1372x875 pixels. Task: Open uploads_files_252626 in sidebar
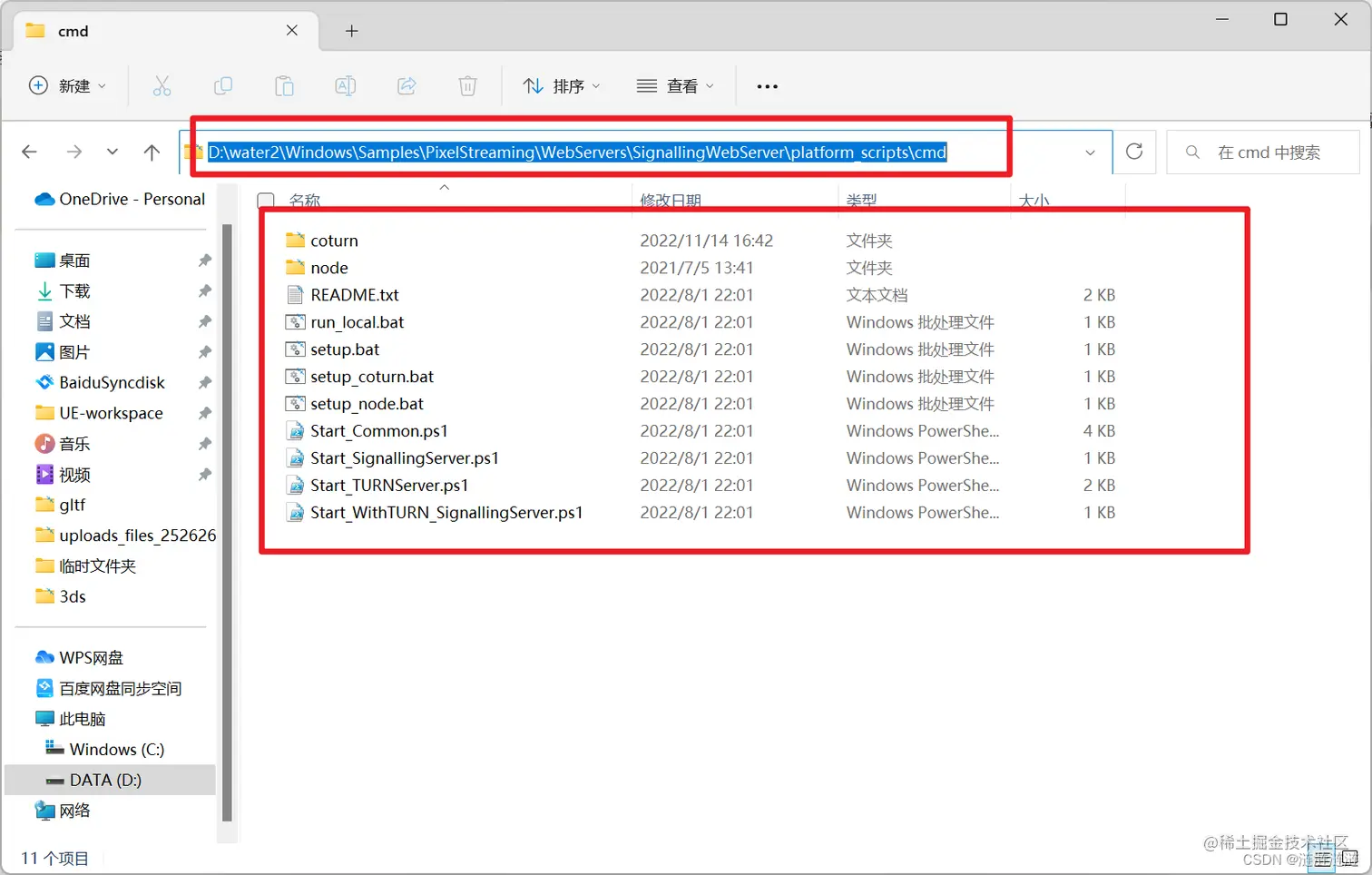[x=125, y=536]
